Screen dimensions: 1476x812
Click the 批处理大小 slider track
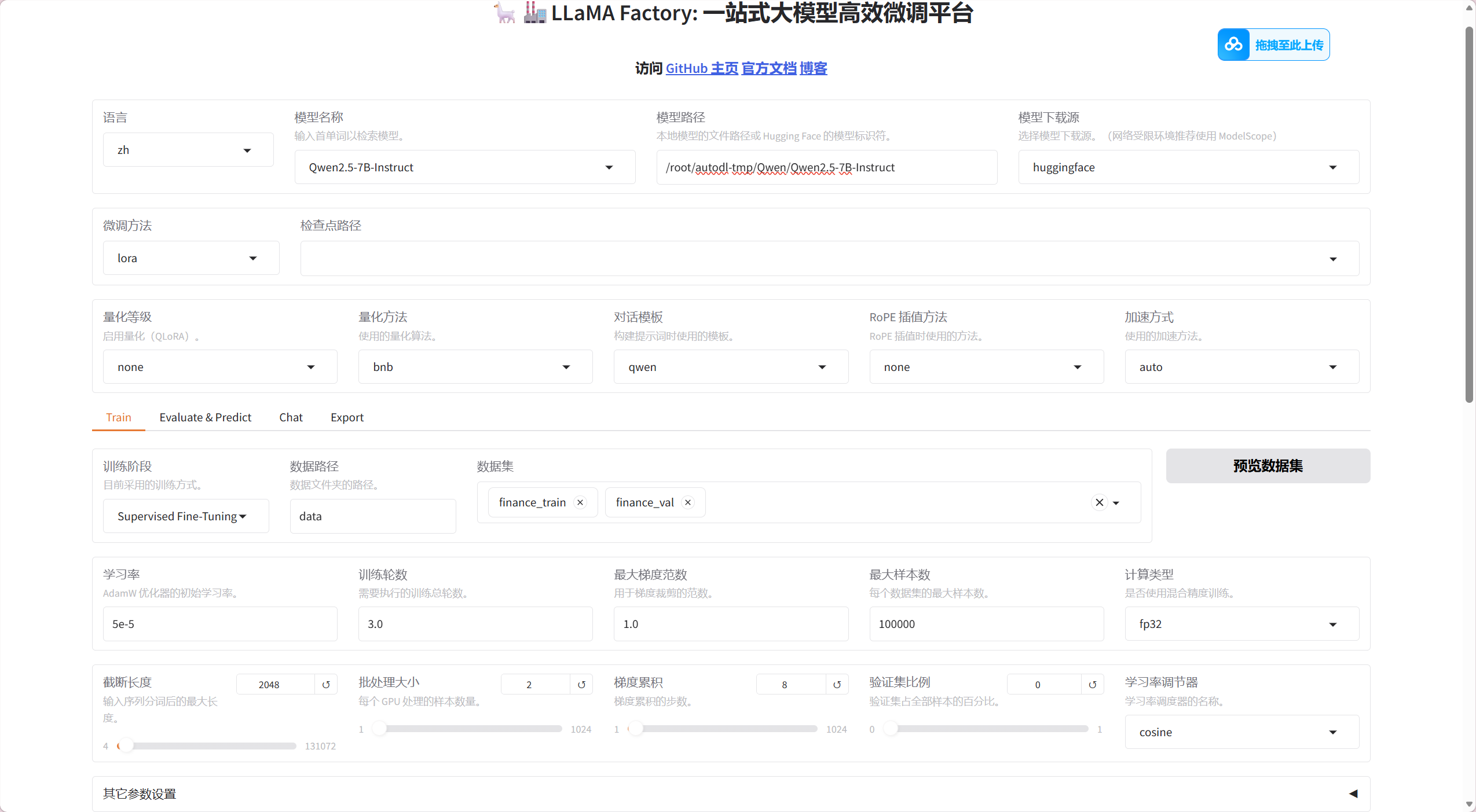pyautogui.click(x=469, y=729)
